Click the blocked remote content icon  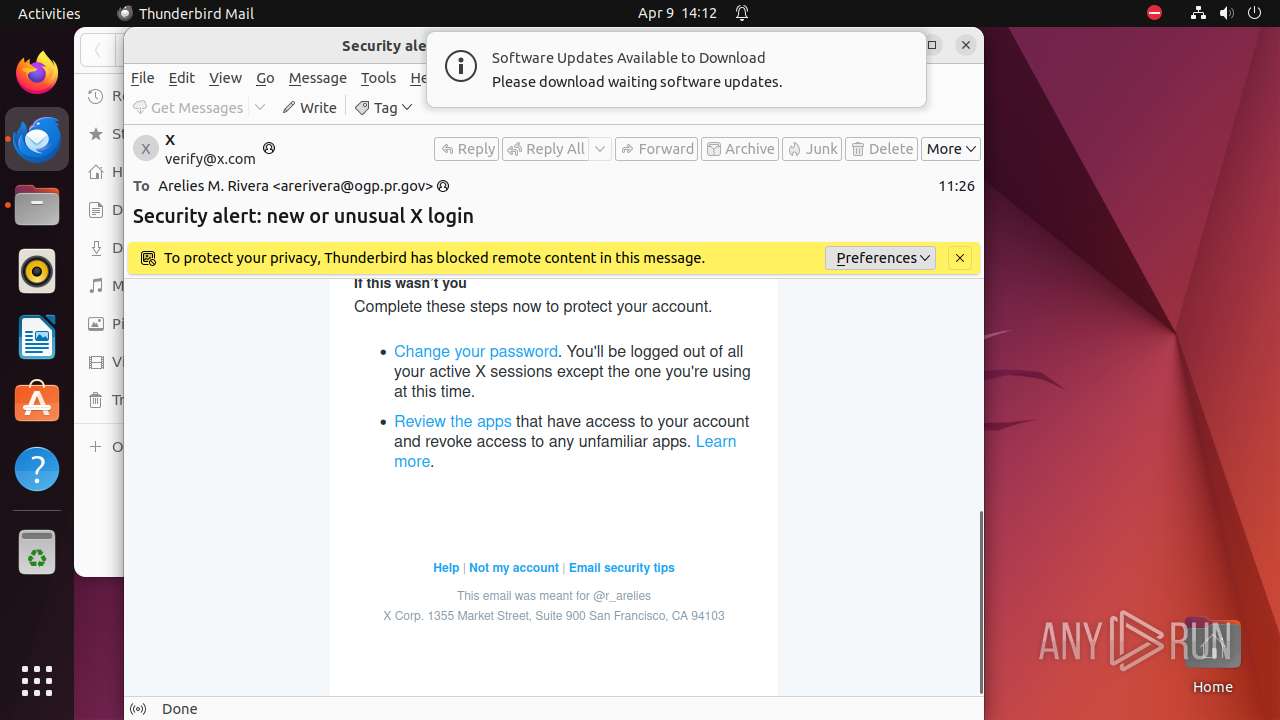tap(148, 258)
